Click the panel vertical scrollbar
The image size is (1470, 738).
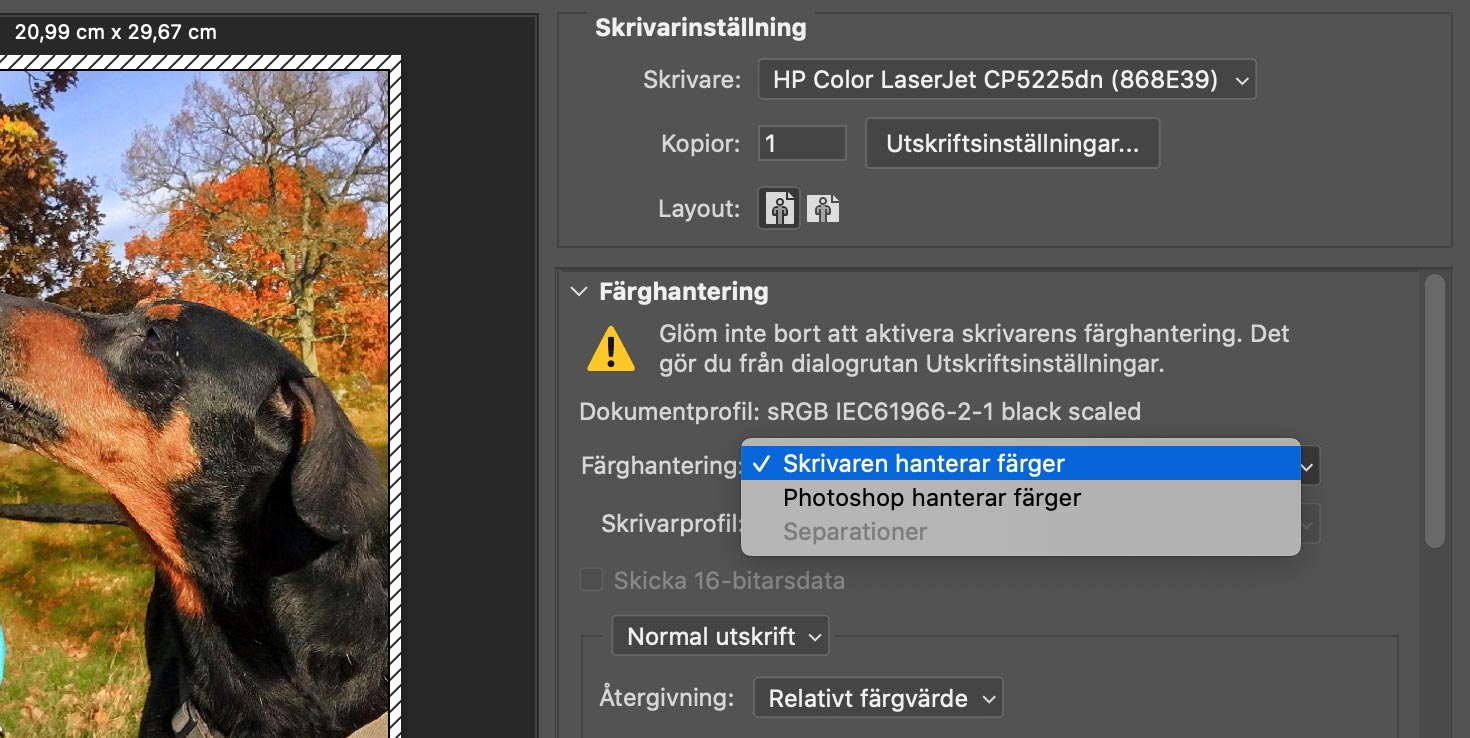pyautogui.click(x=1435, y=410)
